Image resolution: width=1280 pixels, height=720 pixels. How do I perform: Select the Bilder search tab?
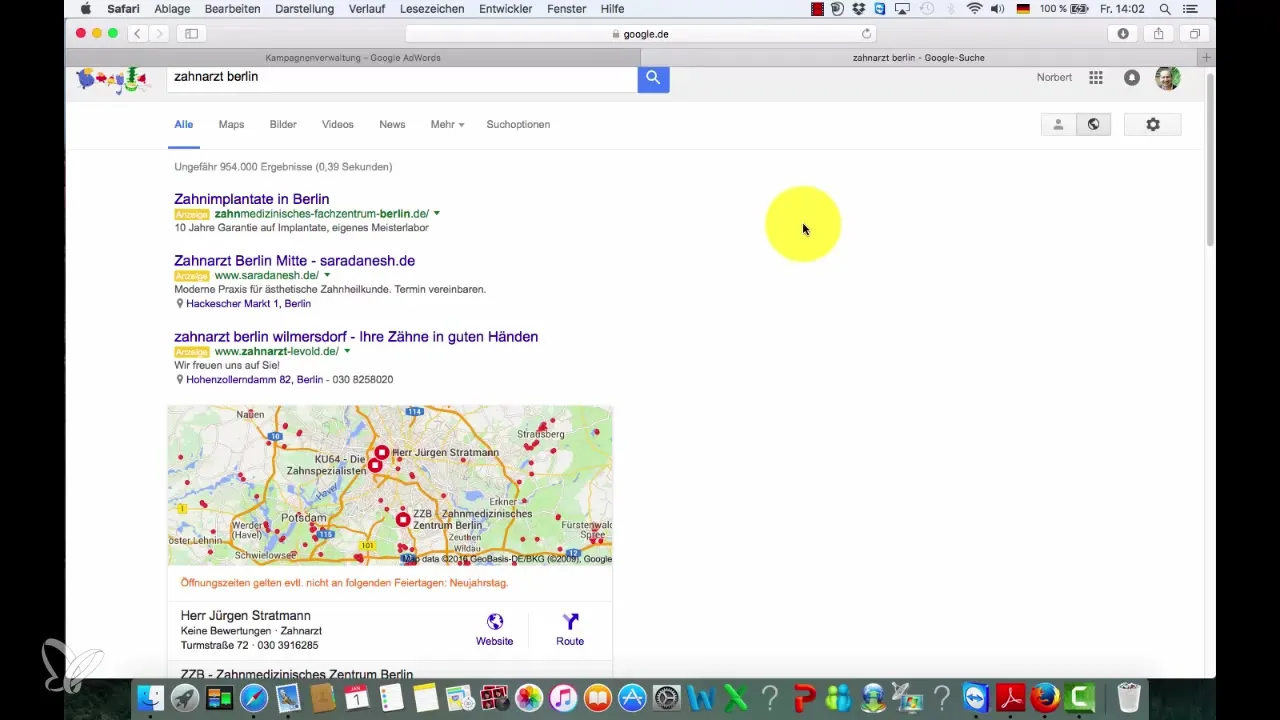tap(283, 124)
